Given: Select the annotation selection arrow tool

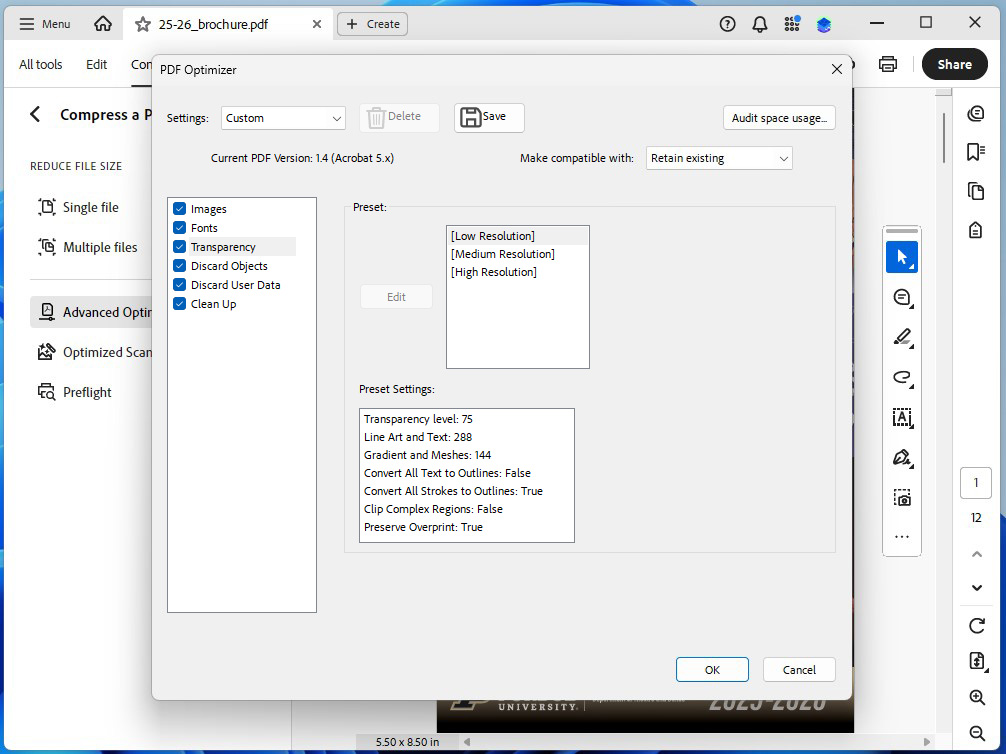Looking at the screenshot, I should (x=902, y=257).
